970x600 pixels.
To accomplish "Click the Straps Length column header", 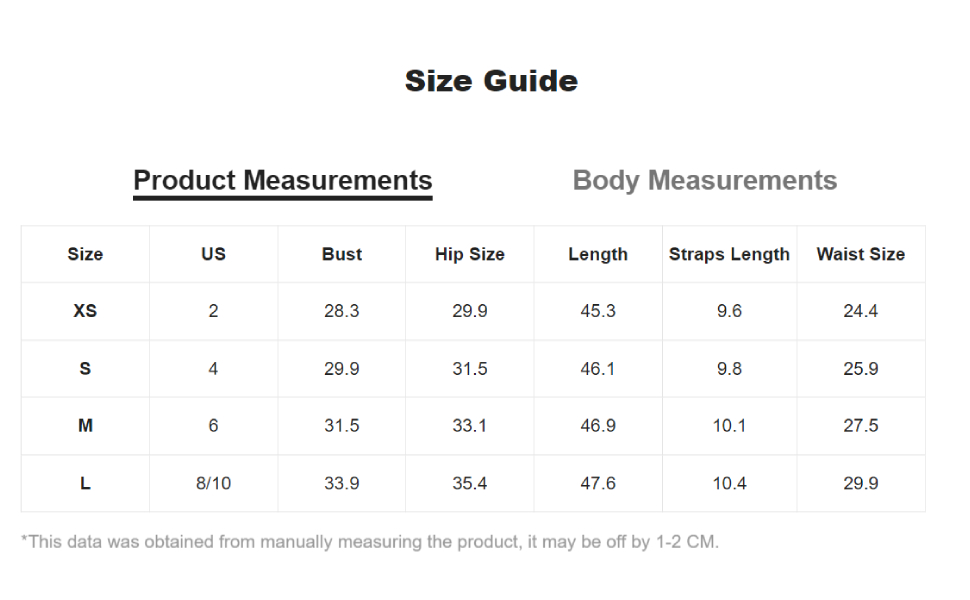I will tap(729, 254).
